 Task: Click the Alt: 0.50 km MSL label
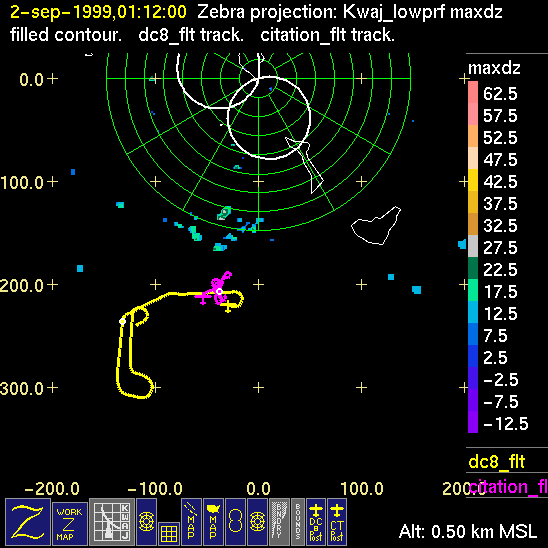tap(468, 532)
